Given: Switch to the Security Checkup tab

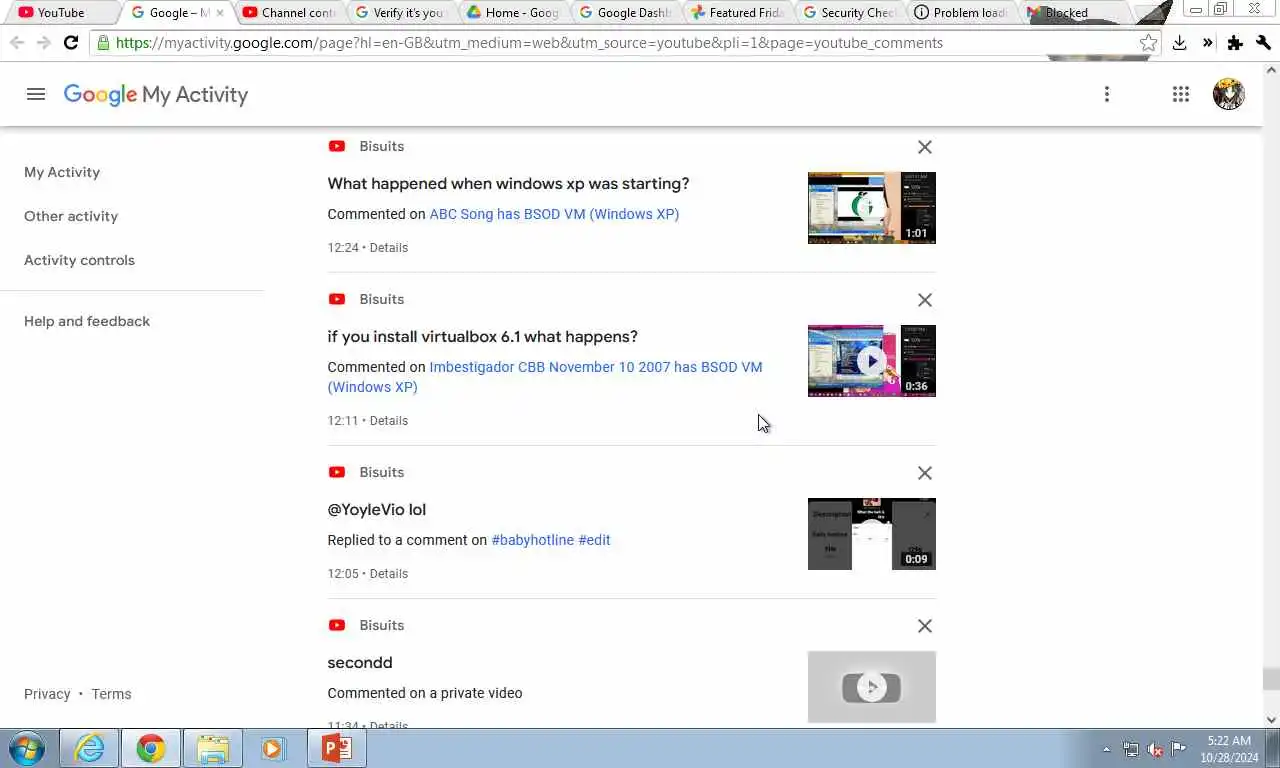Looking at the screenshot, I should (x=848, y=13).
